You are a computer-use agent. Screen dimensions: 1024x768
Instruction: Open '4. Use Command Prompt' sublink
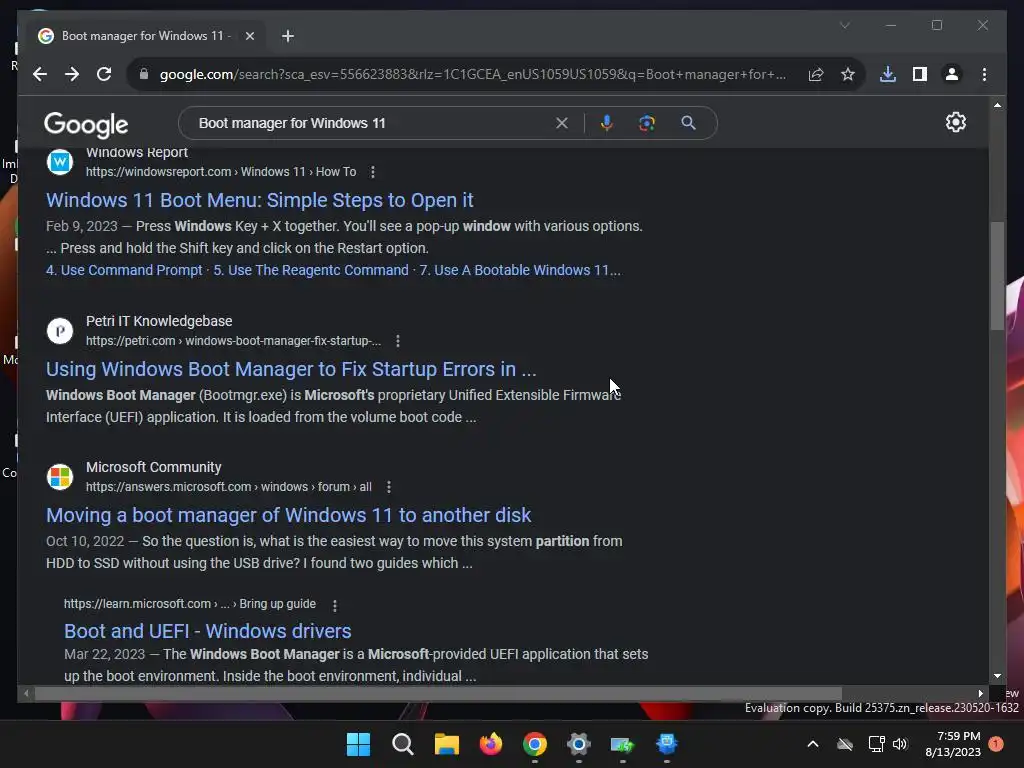coord(124,270)
